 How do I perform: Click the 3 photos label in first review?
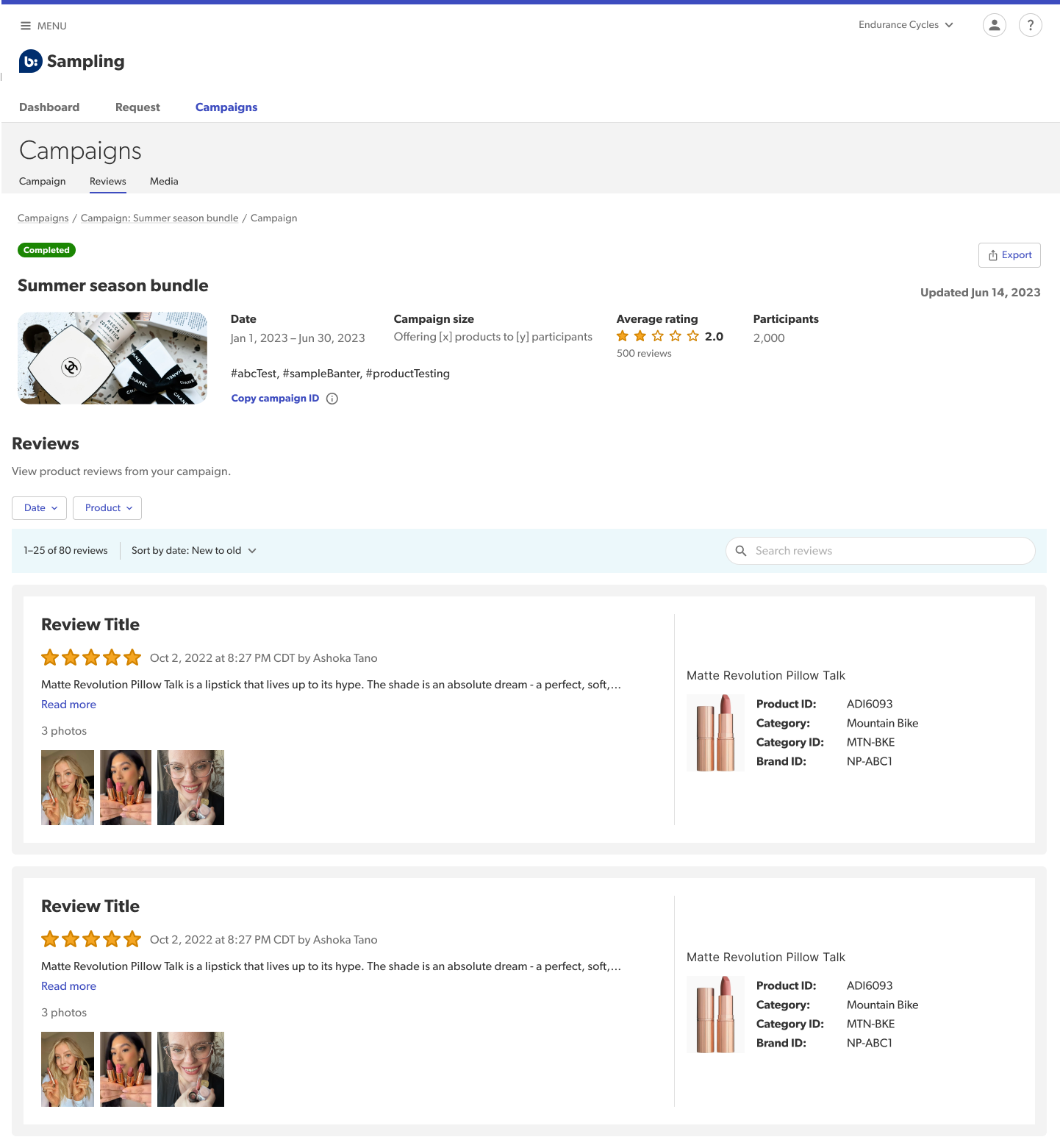(x=64, y=731)
